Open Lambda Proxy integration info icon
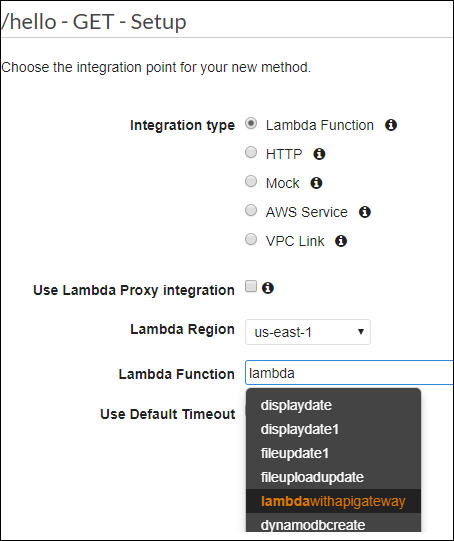The height and width of the screenshot is (541, 454). [268, 288]
